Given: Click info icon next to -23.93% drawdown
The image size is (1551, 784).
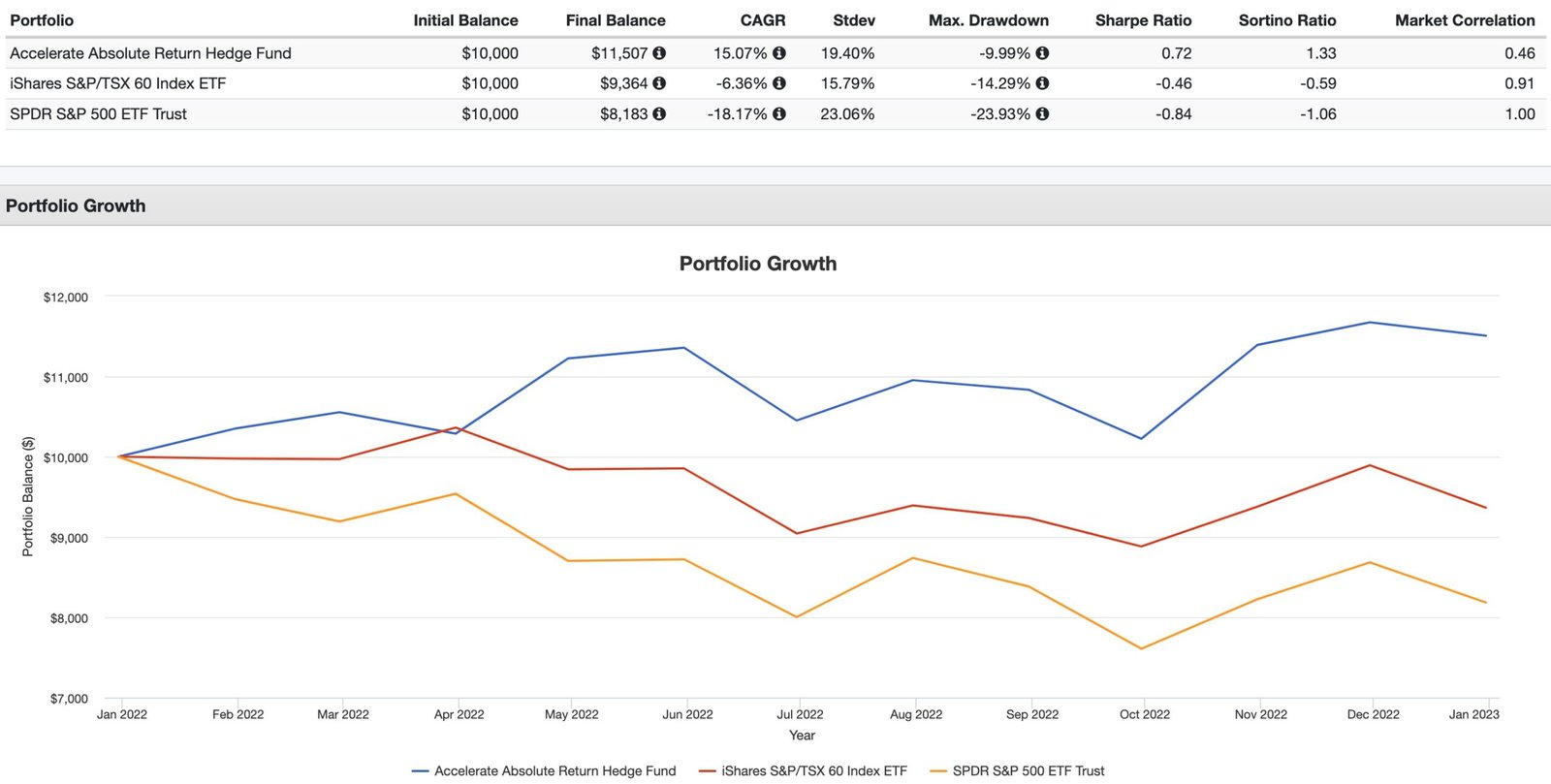Looking at the screenshot, I should pos(1042,113).
